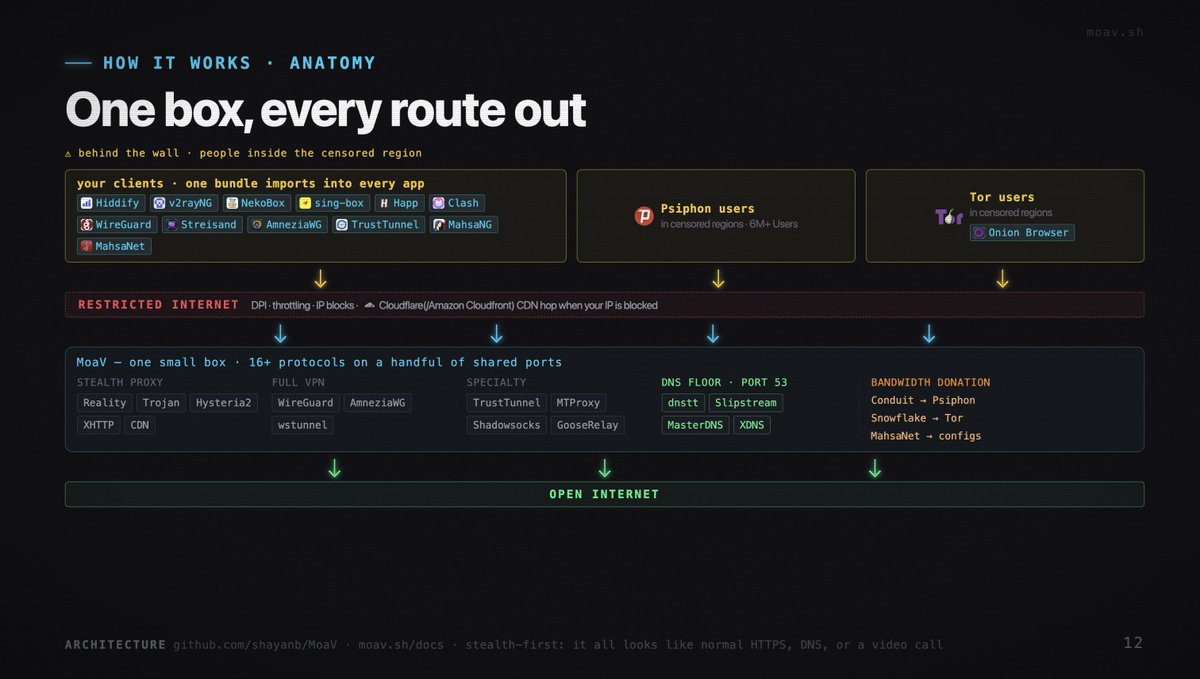Click the v2rayNG app icon
Image resolution: width=1200 pixels, height=679 pixels.
click(x=159, y=203)
